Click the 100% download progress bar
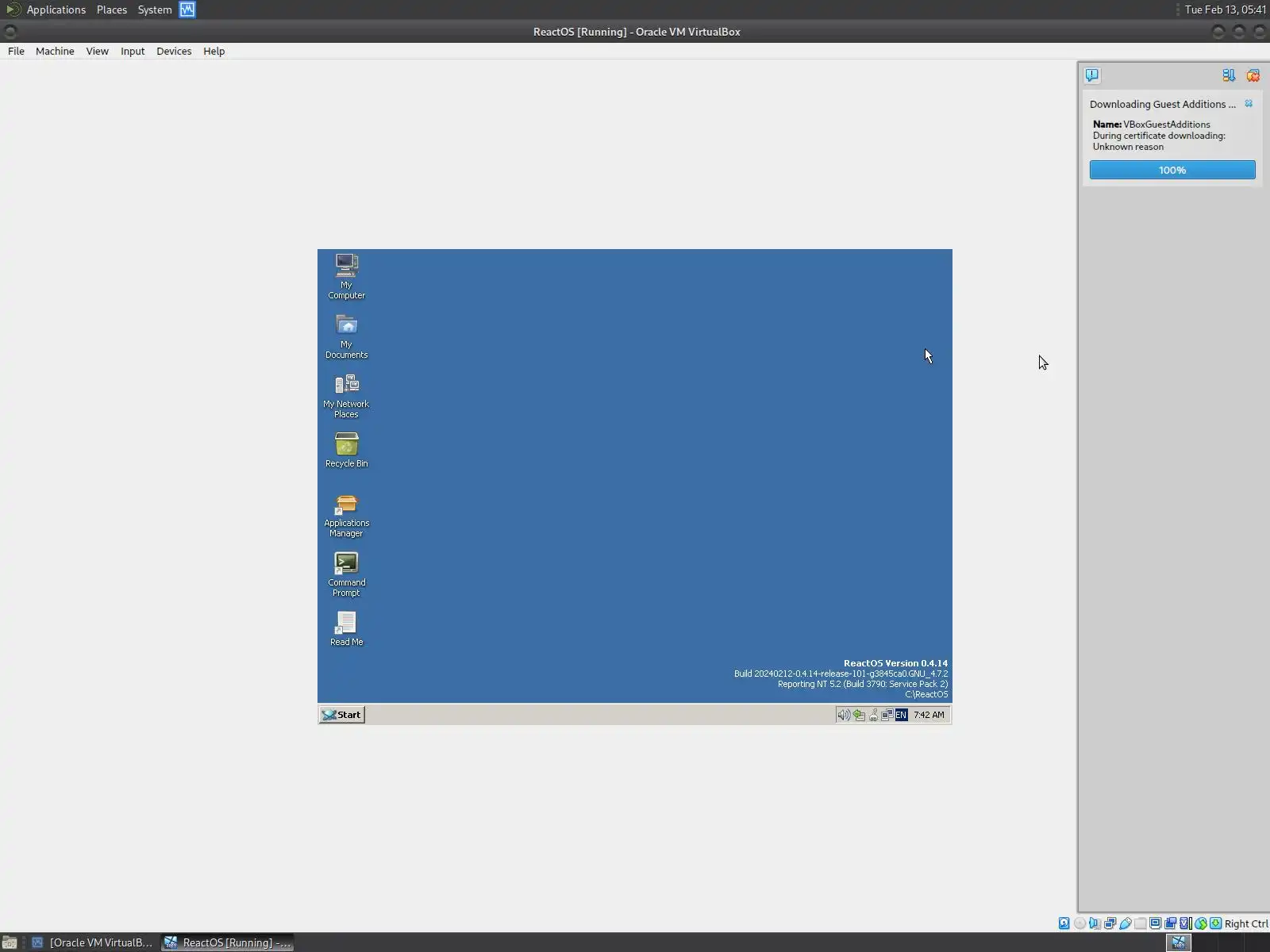Image resolution: width=1270 pixels, height=952 pixels. pos(1172,170)
